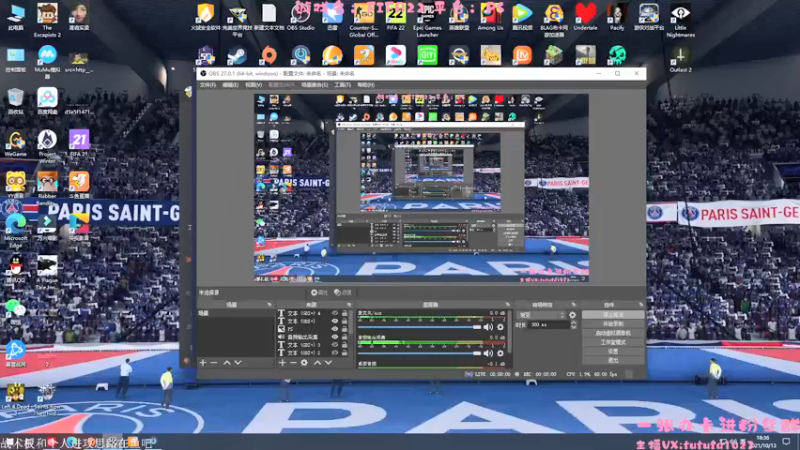
Task: Launch Epic Games Launcher shortcut
Action: 427,20
